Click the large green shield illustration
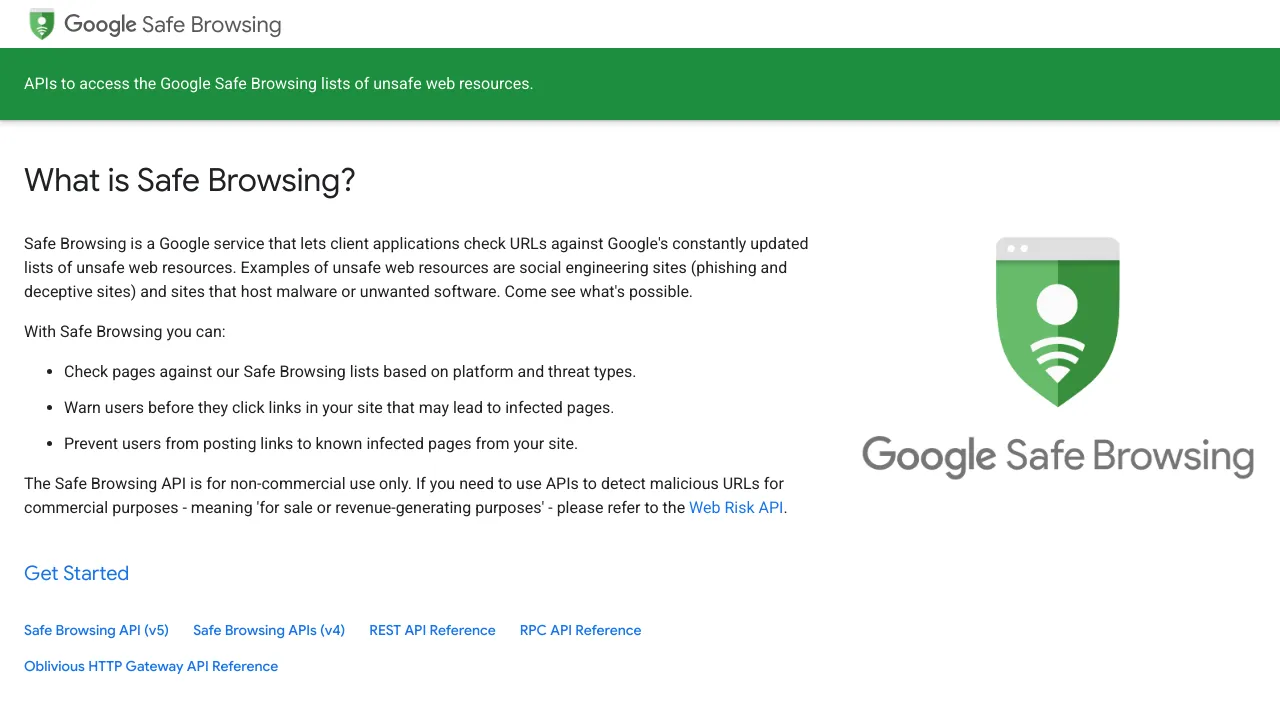Screen dimensions: 1280x720 1057,322
